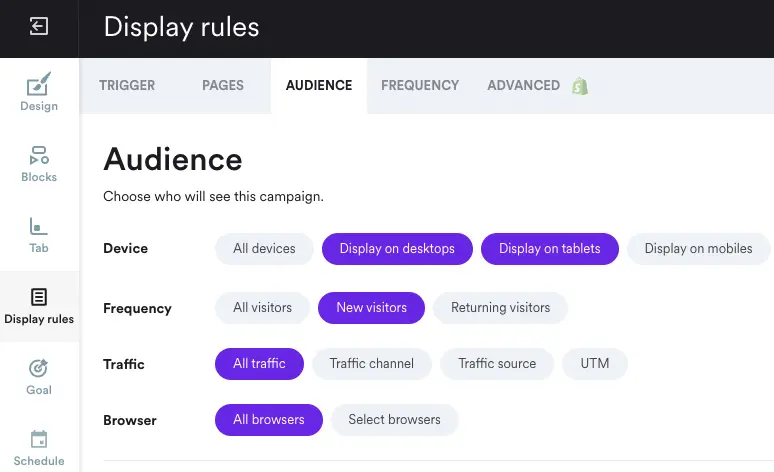
Task: Switch to the Trigger tab
Action: pos(127,86)
